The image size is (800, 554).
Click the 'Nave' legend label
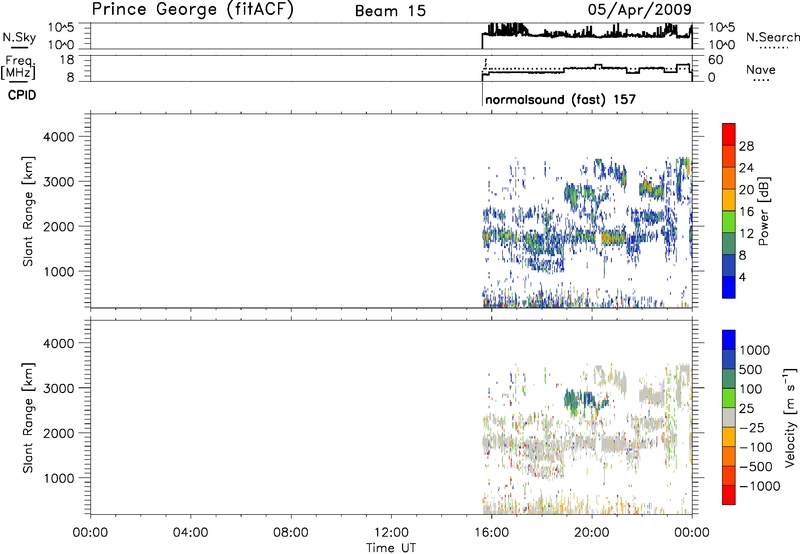(761, 69)
